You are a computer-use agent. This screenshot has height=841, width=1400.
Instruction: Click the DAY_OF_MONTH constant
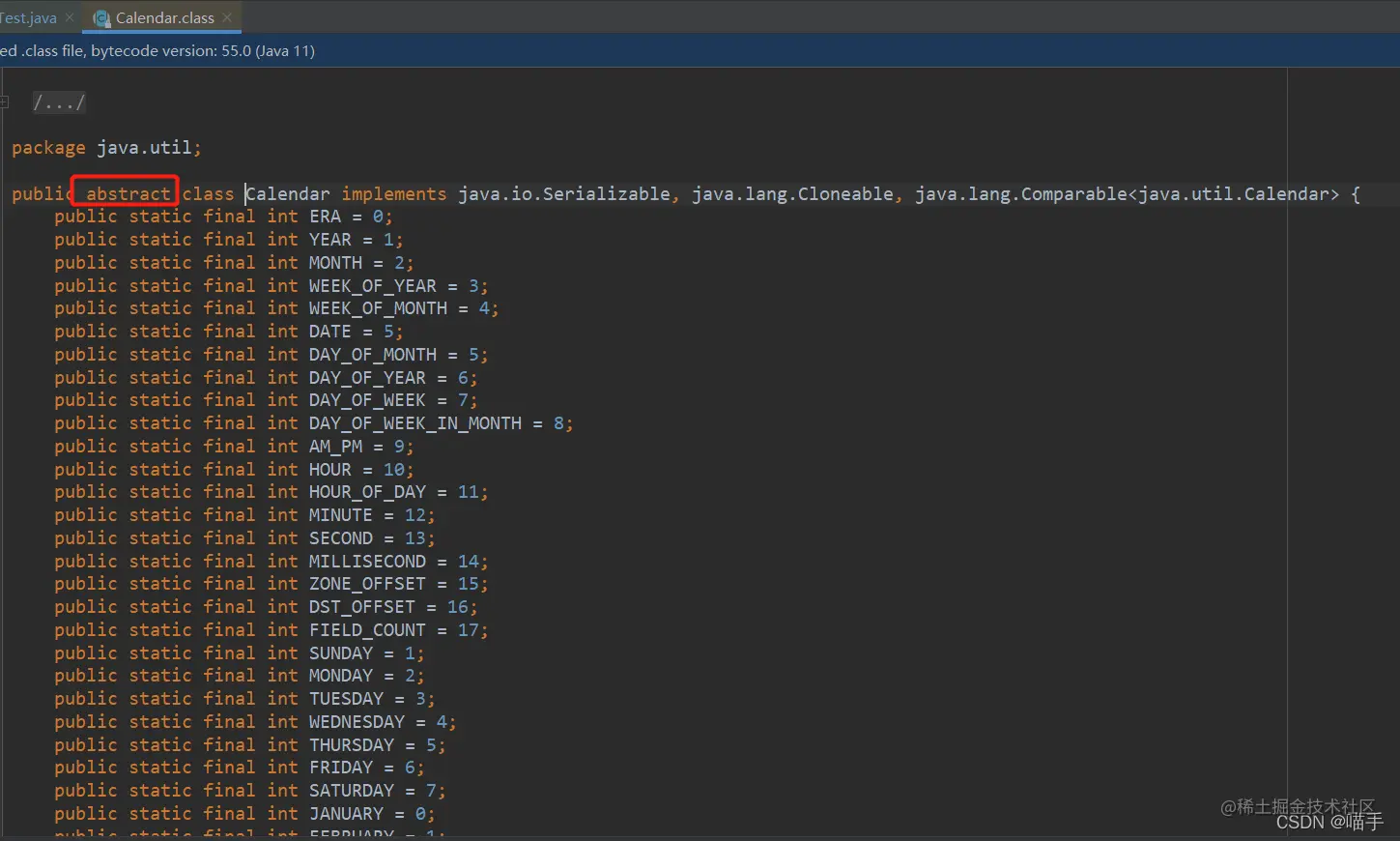point(373,355)
